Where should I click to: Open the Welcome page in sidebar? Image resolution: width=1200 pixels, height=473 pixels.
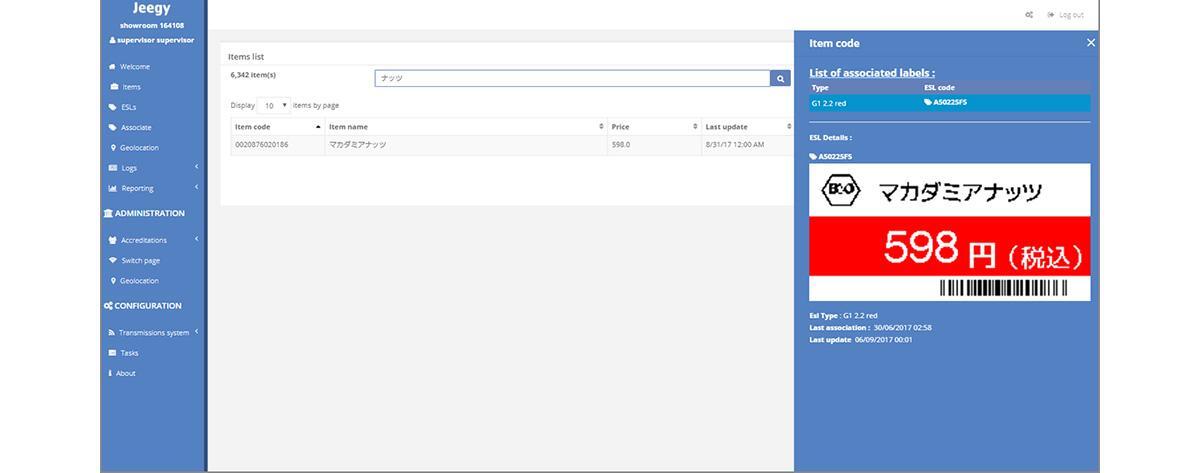(134, 67)
